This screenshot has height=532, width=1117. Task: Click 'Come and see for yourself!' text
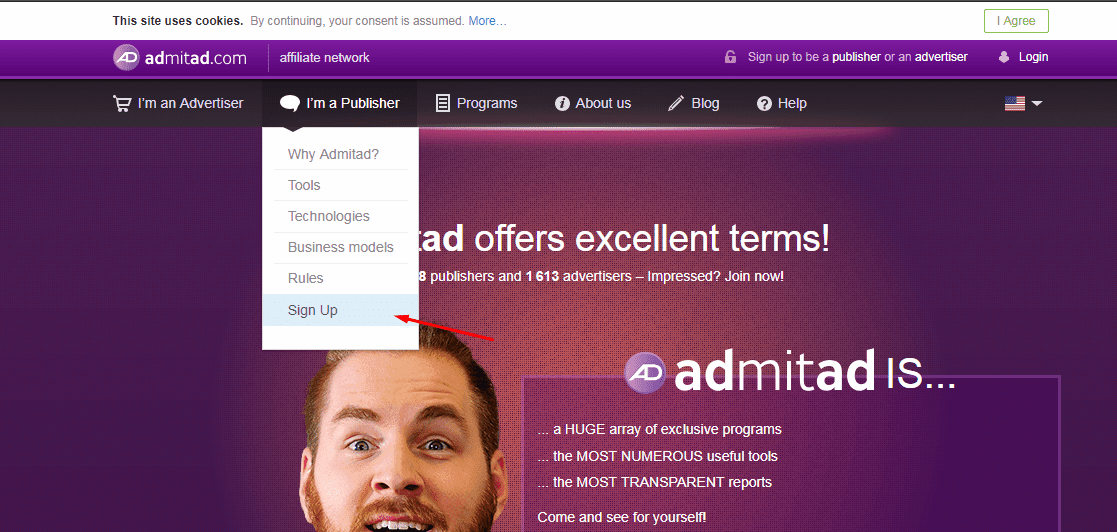622,517
